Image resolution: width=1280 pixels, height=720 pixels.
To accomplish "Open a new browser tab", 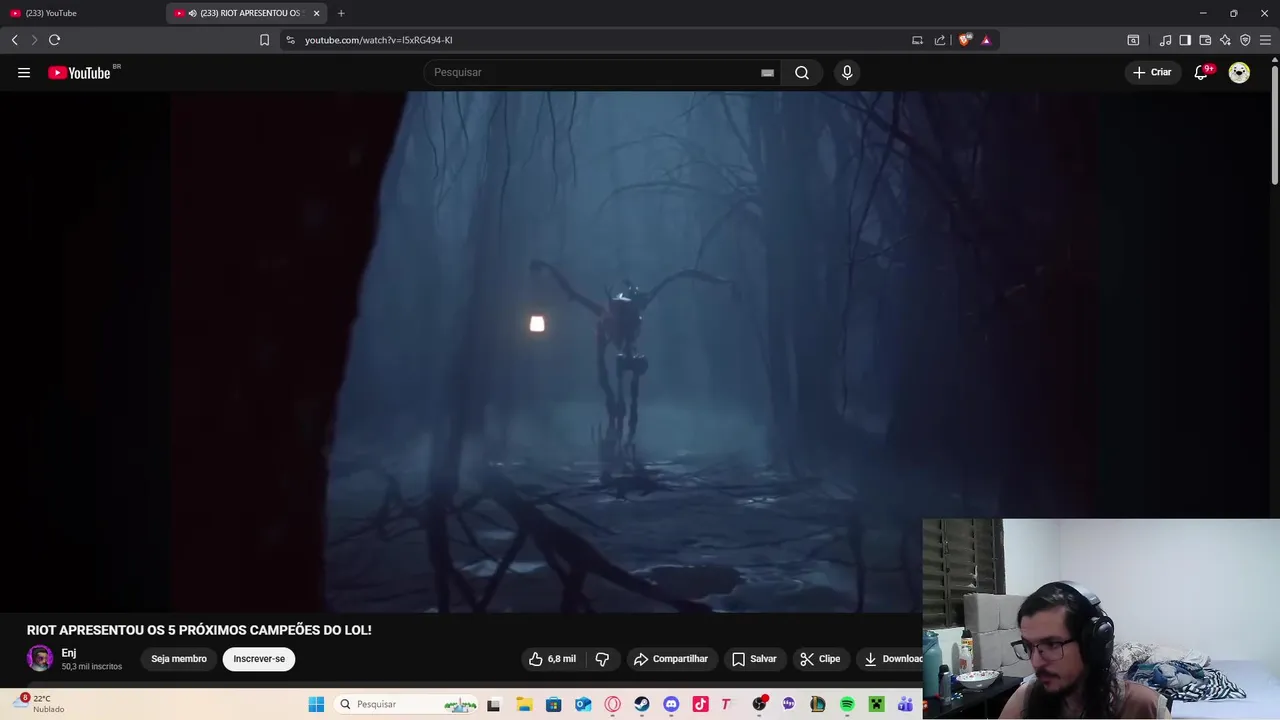I will coord(341,13).
